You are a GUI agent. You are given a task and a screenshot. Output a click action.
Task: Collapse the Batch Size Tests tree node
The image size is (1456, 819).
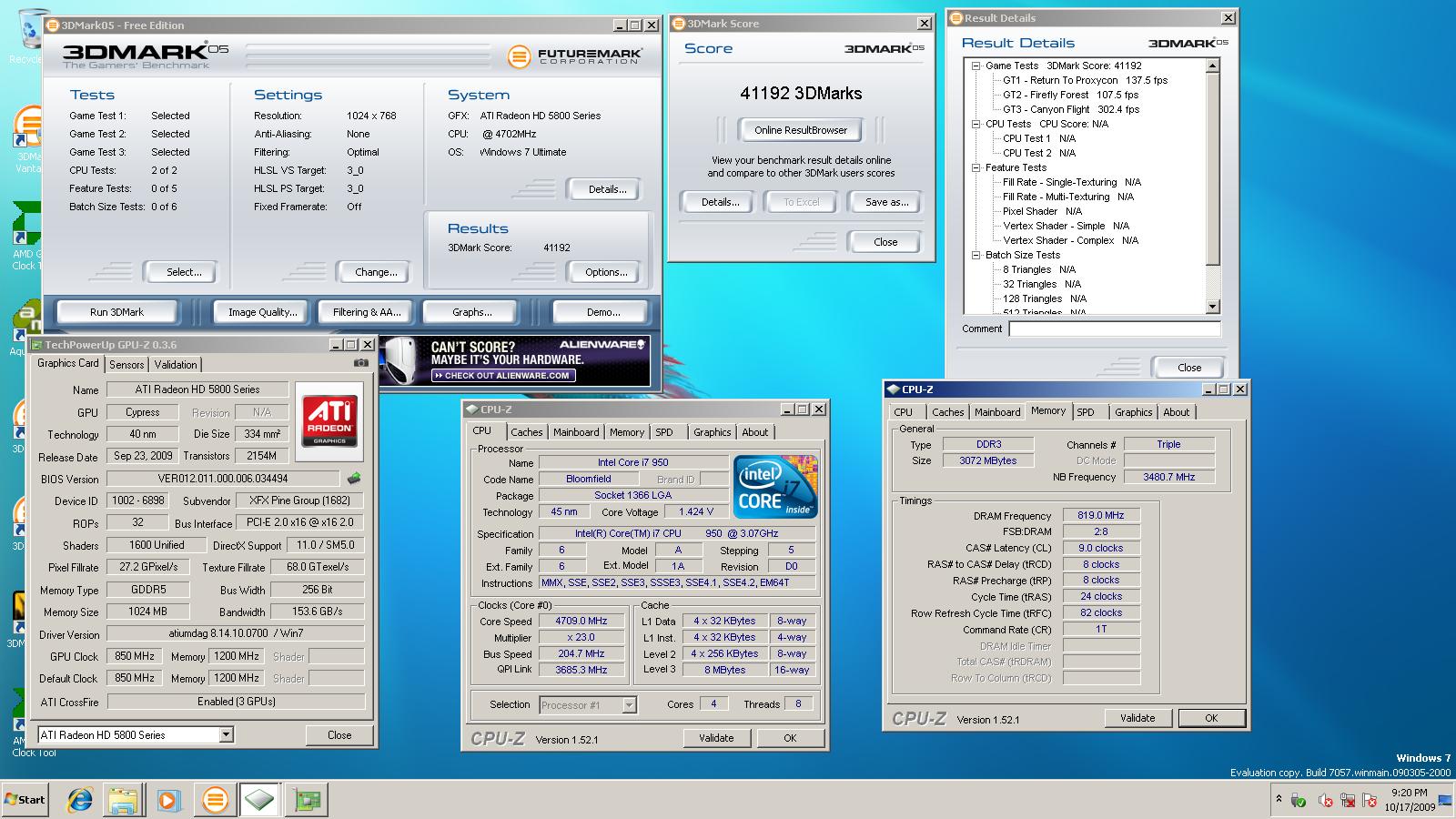click(976, 255)
